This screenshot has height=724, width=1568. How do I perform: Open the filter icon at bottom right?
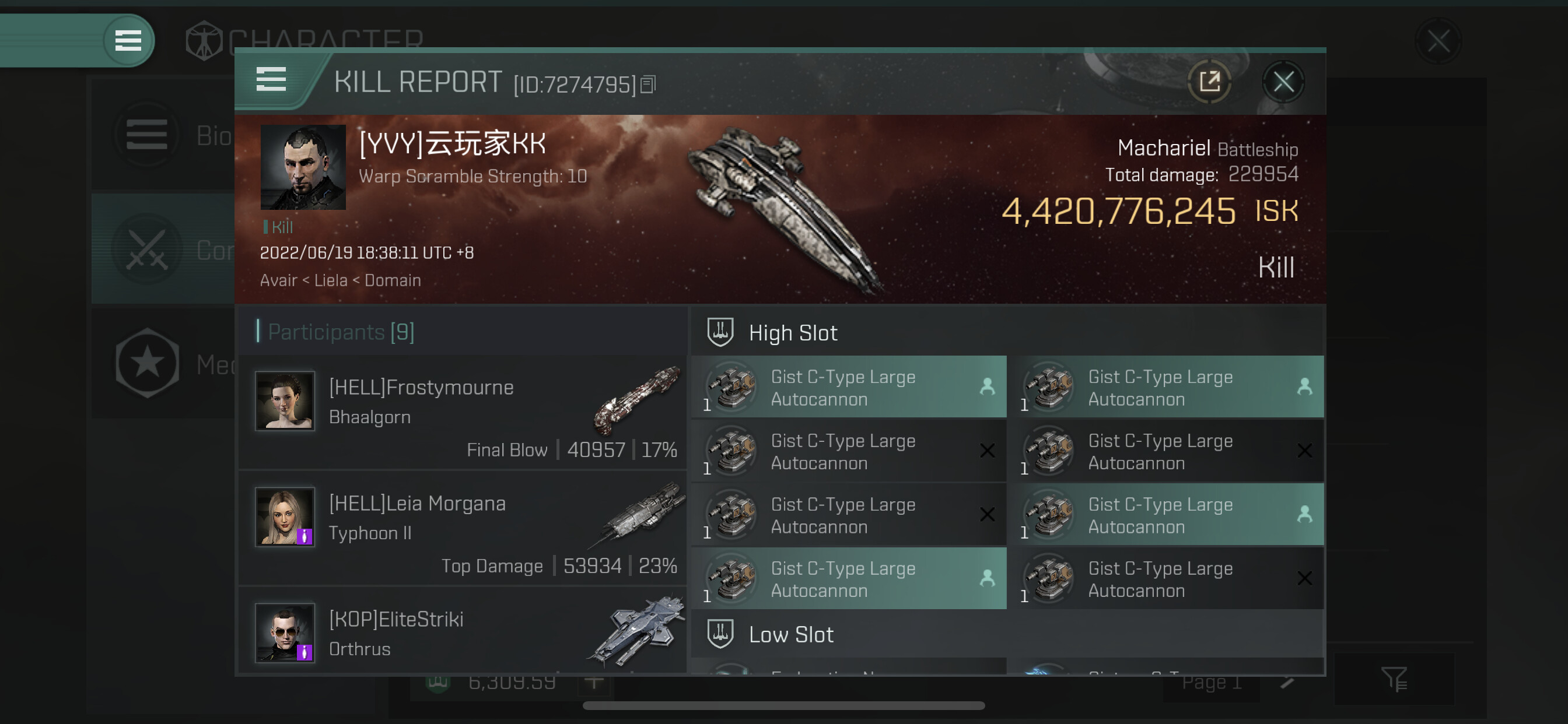(1394, 679)
